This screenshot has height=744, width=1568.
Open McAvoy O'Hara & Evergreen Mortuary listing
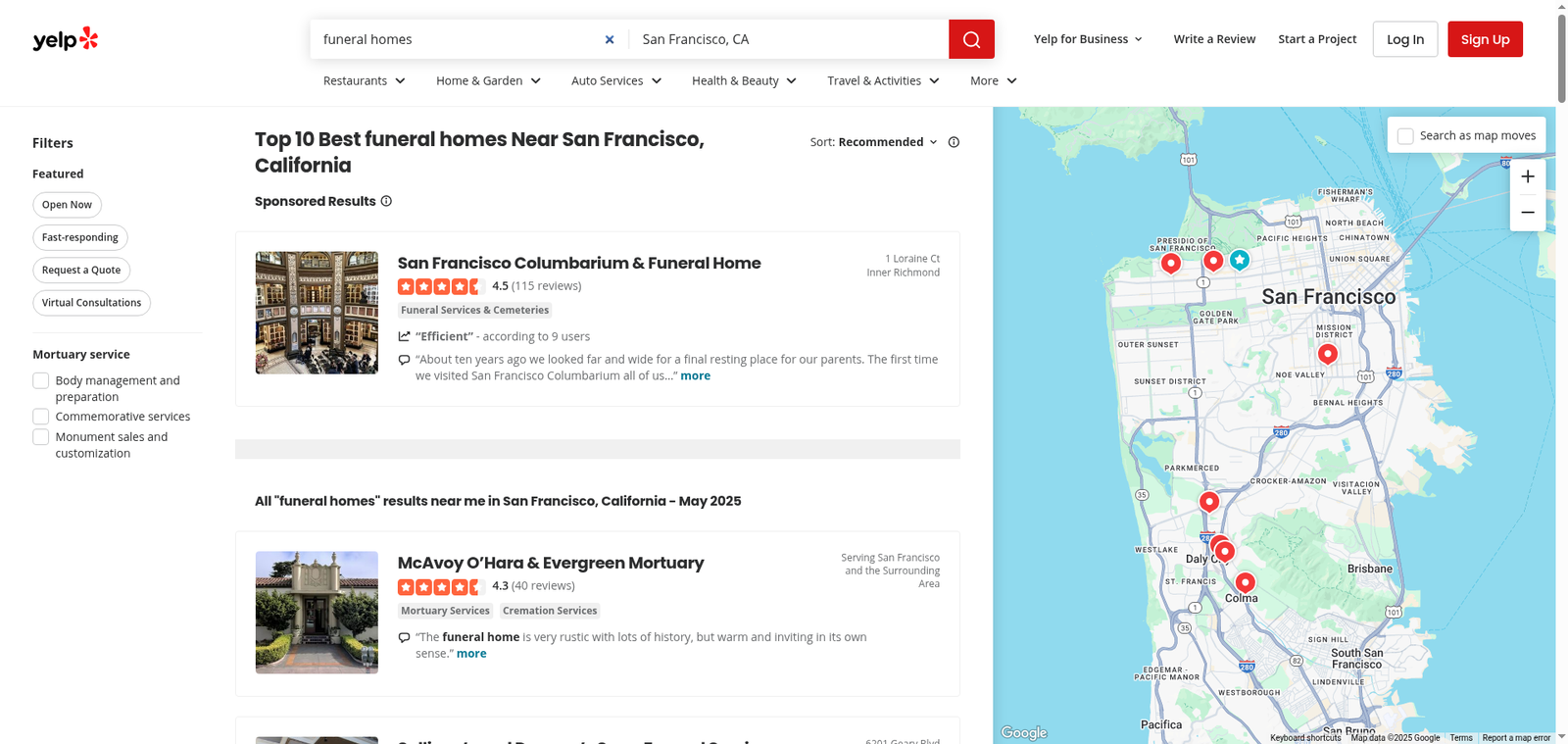pos(551,563)
